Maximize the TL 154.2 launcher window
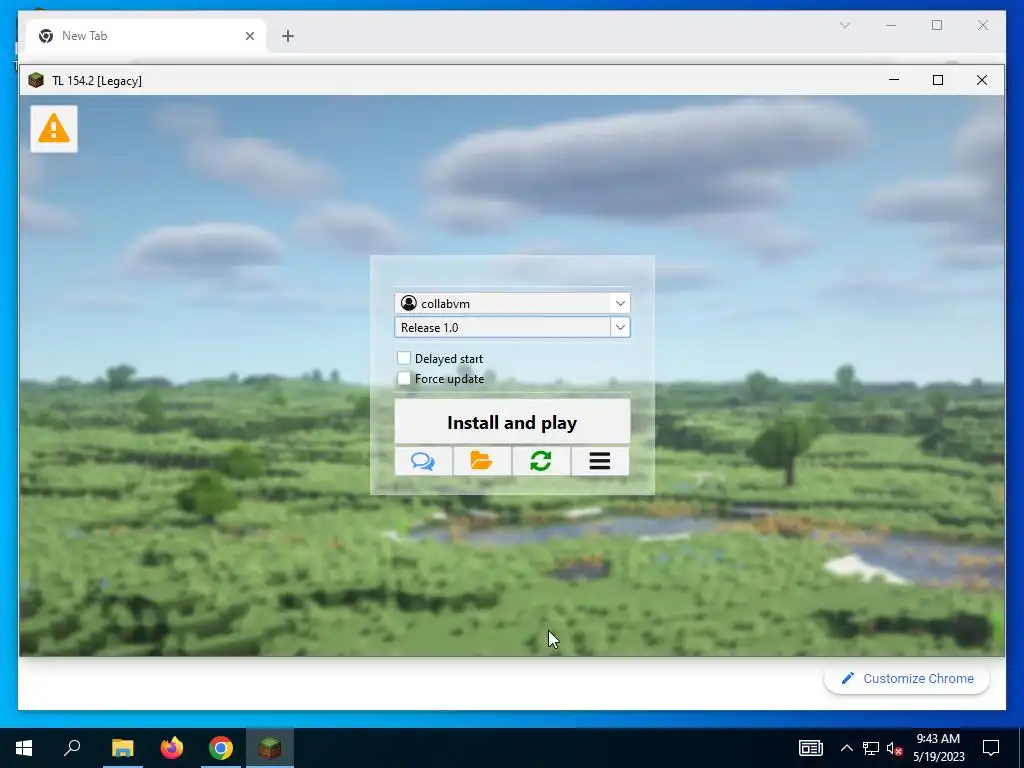The width and height of the screenshot is (1024, 768). click(938, 80)
